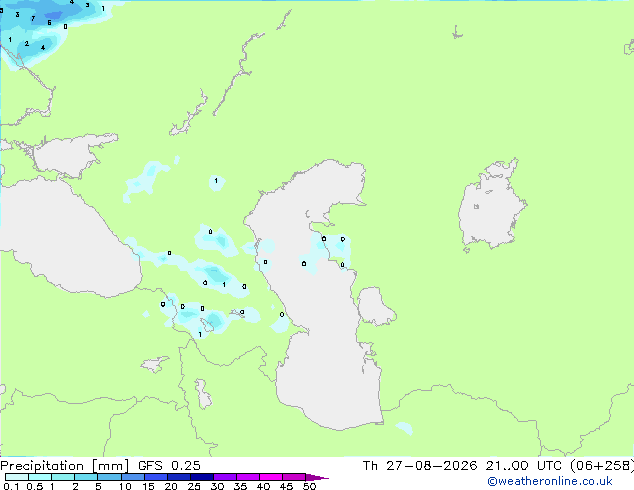Pick the magenta swatch between 40 and 45
The width and height of the screenshot is (634, 490).
271,477
